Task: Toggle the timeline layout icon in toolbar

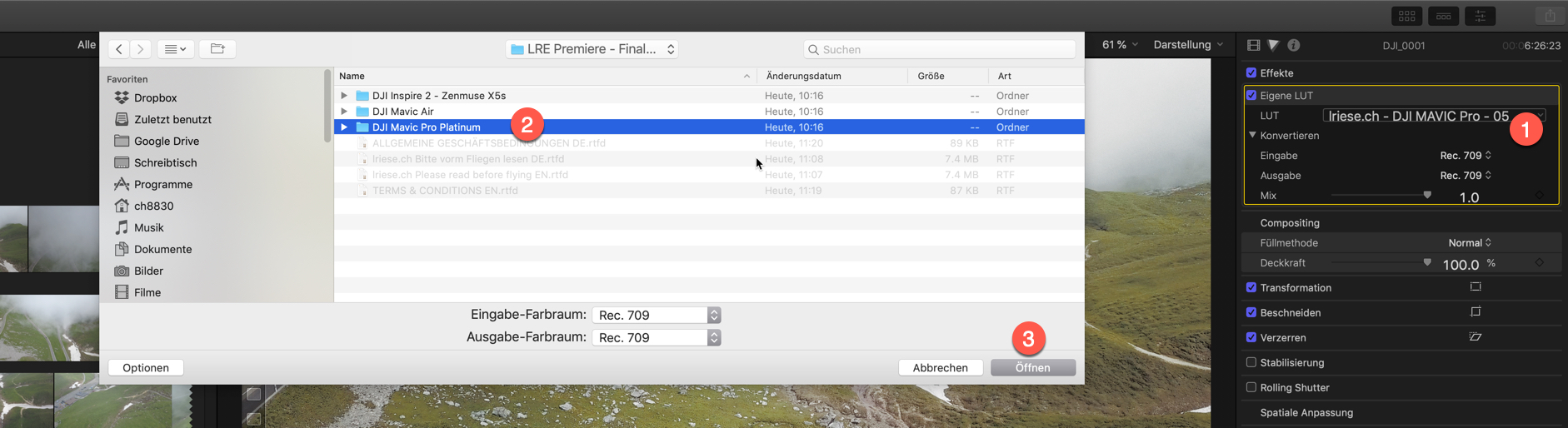Action: click(x=1444, y=16)
